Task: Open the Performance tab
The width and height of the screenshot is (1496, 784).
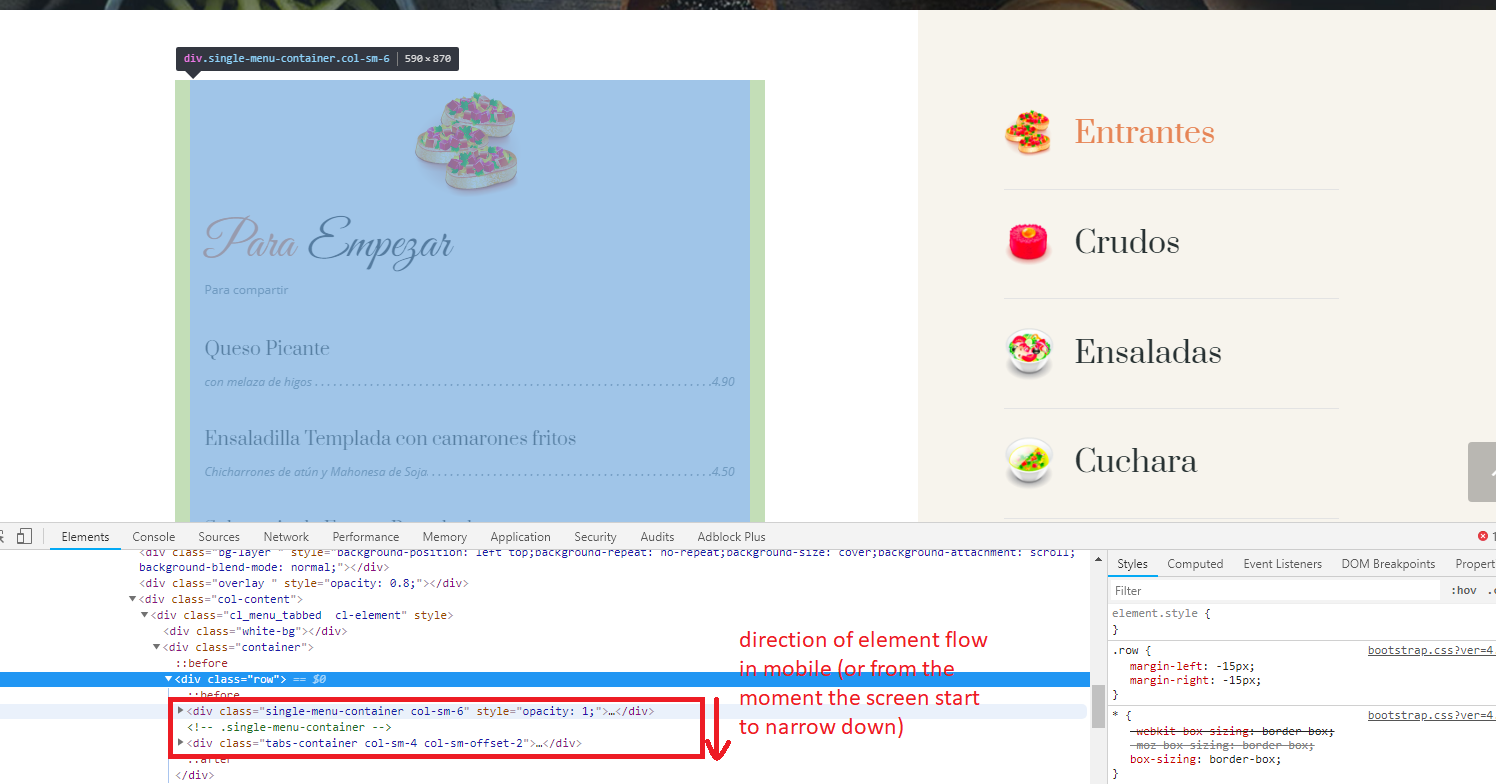Action: click(x=366, y=537)
